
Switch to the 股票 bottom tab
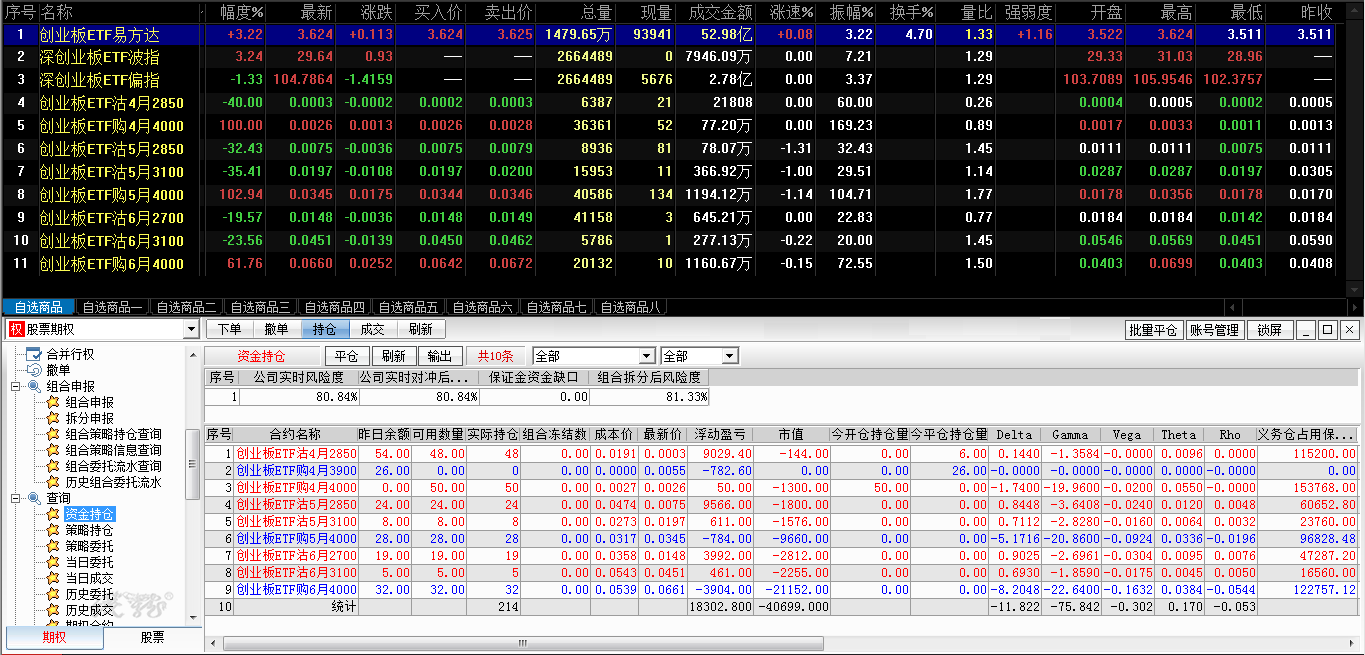click(152, 637)
